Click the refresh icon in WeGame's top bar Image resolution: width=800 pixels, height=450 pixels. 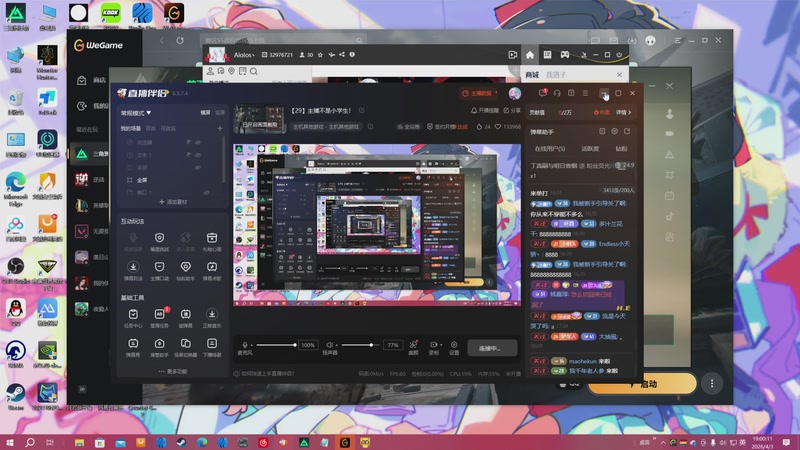180,40
